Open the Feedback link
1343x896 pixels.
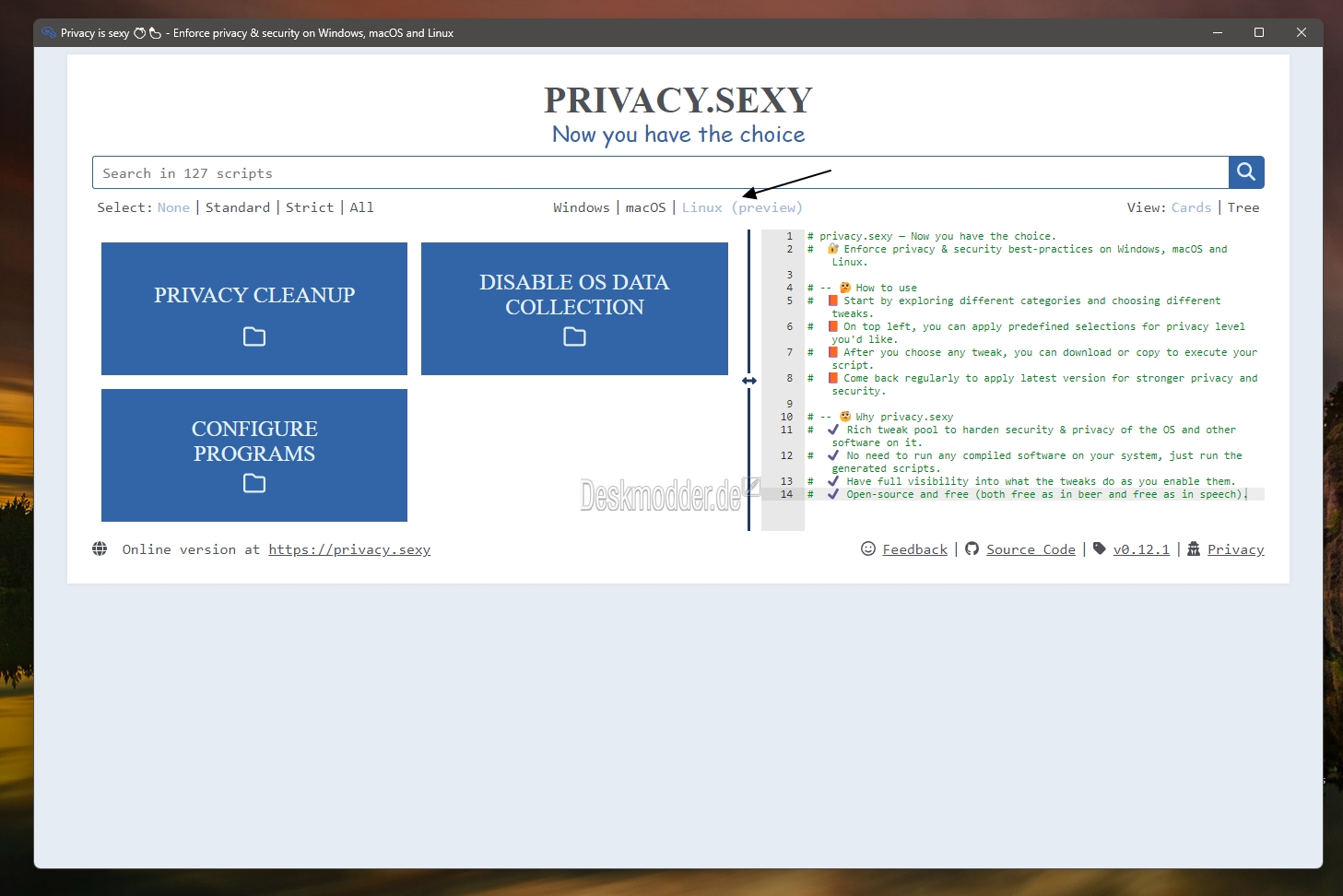[914, 549]
